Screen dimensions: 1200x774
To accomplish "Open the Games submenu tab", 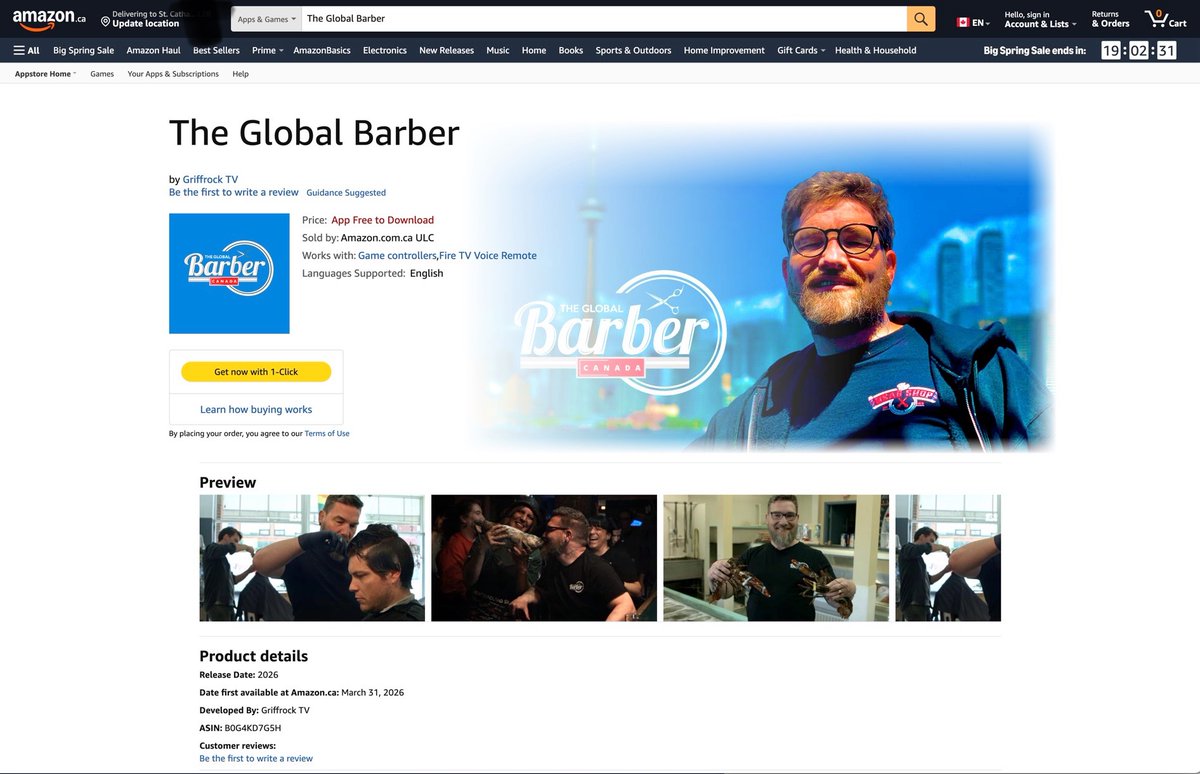I will (102, 74).
